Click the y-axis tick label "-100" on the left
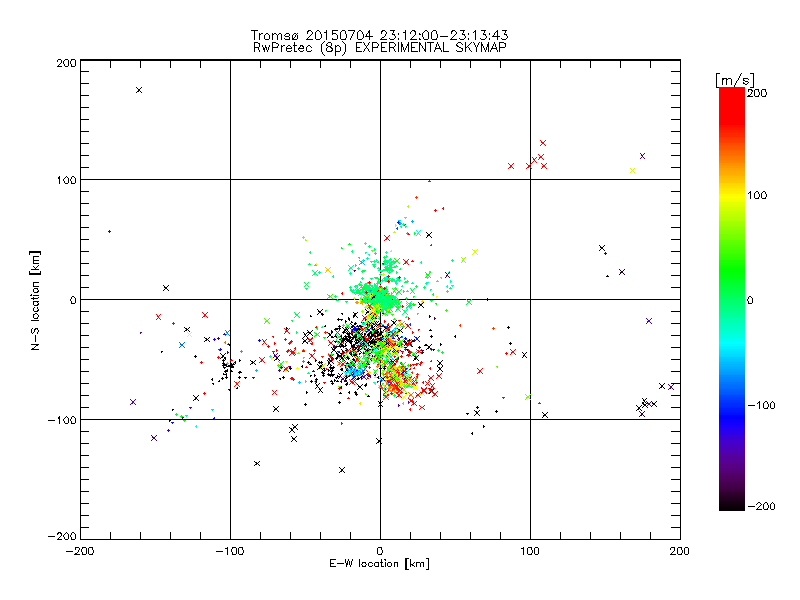 (62, 420)
